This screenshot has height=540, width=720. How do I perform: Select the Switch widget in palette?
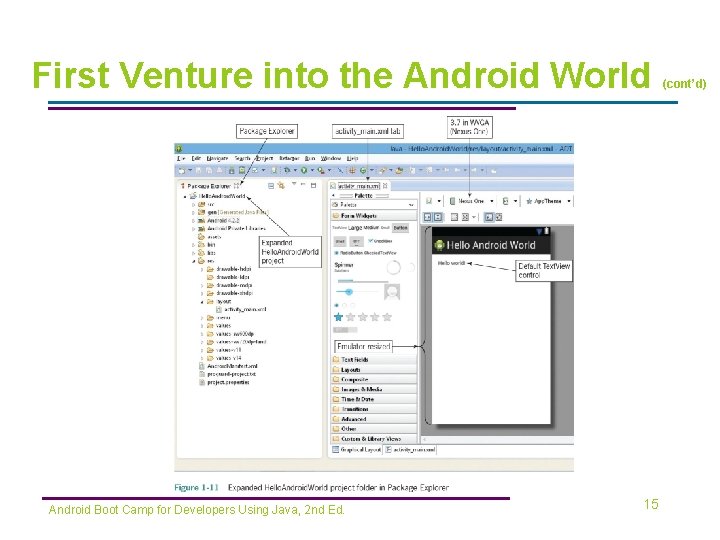click(345, 330)
